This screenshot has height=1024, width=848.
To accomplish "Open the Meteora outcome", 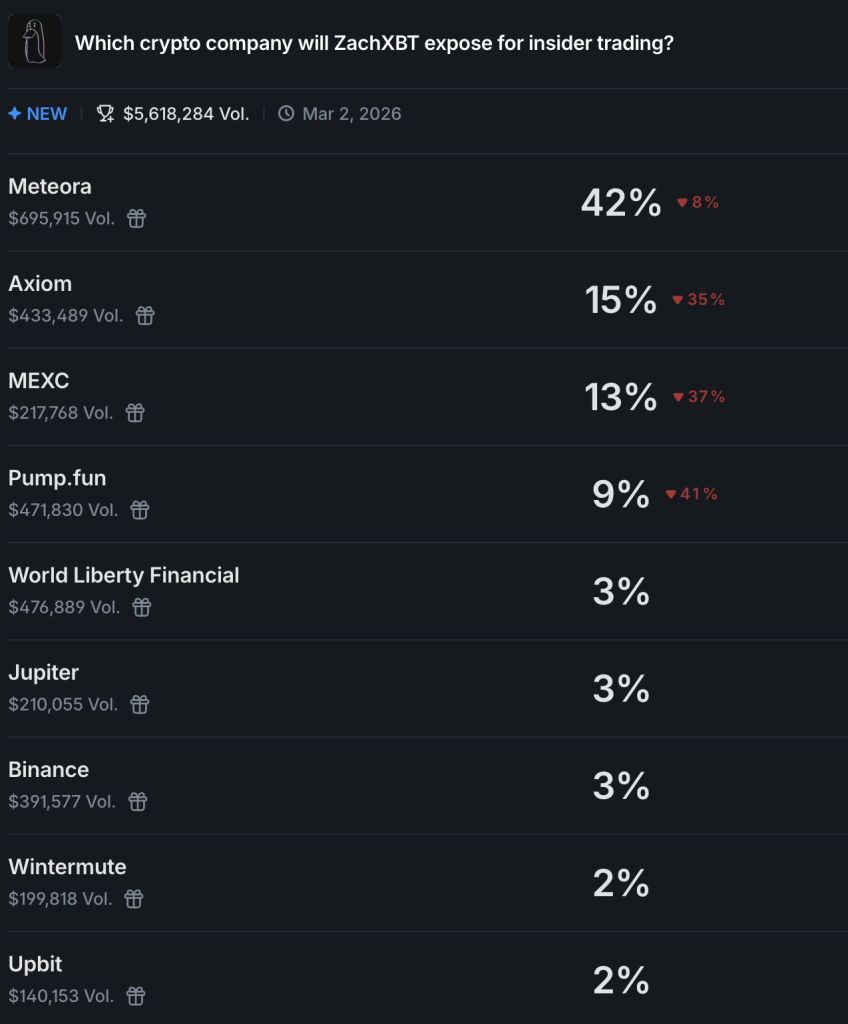I will [x=49, y=186].
